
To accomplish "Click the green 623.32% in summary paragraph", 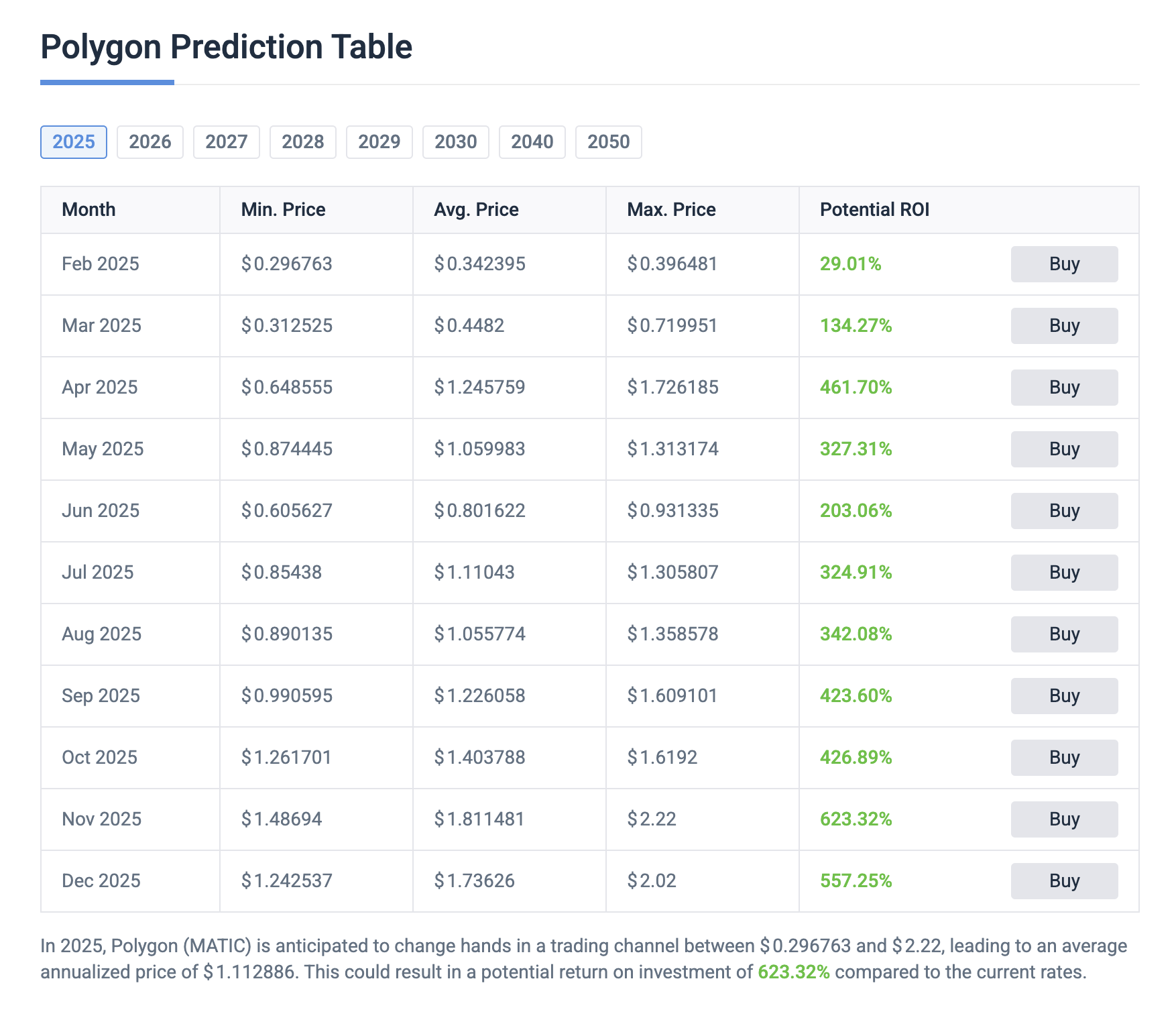I will pos(794,972).
